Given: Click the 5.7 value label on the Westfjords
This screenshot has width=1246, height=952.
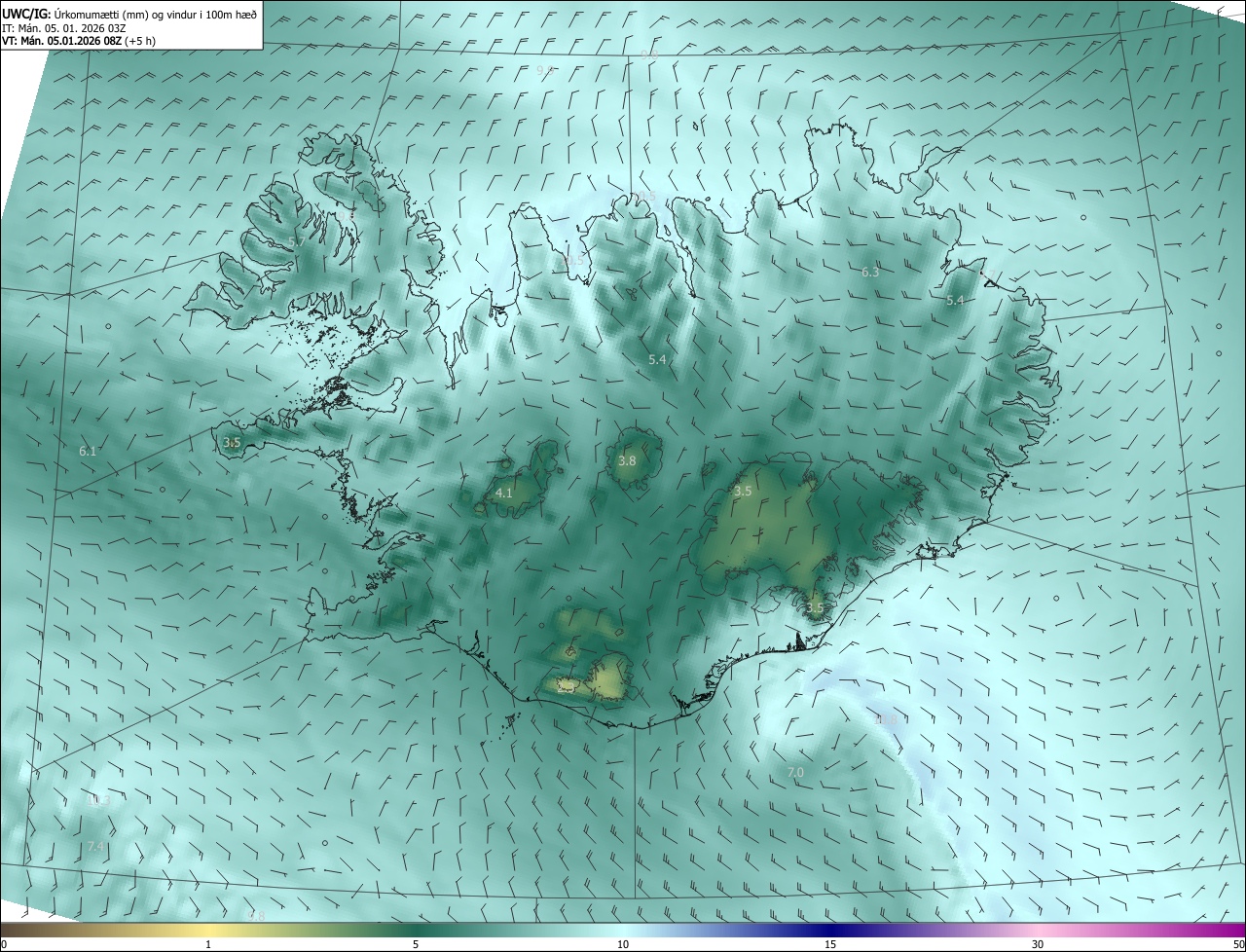Looking at the screenshot, I should coord(297,240).
